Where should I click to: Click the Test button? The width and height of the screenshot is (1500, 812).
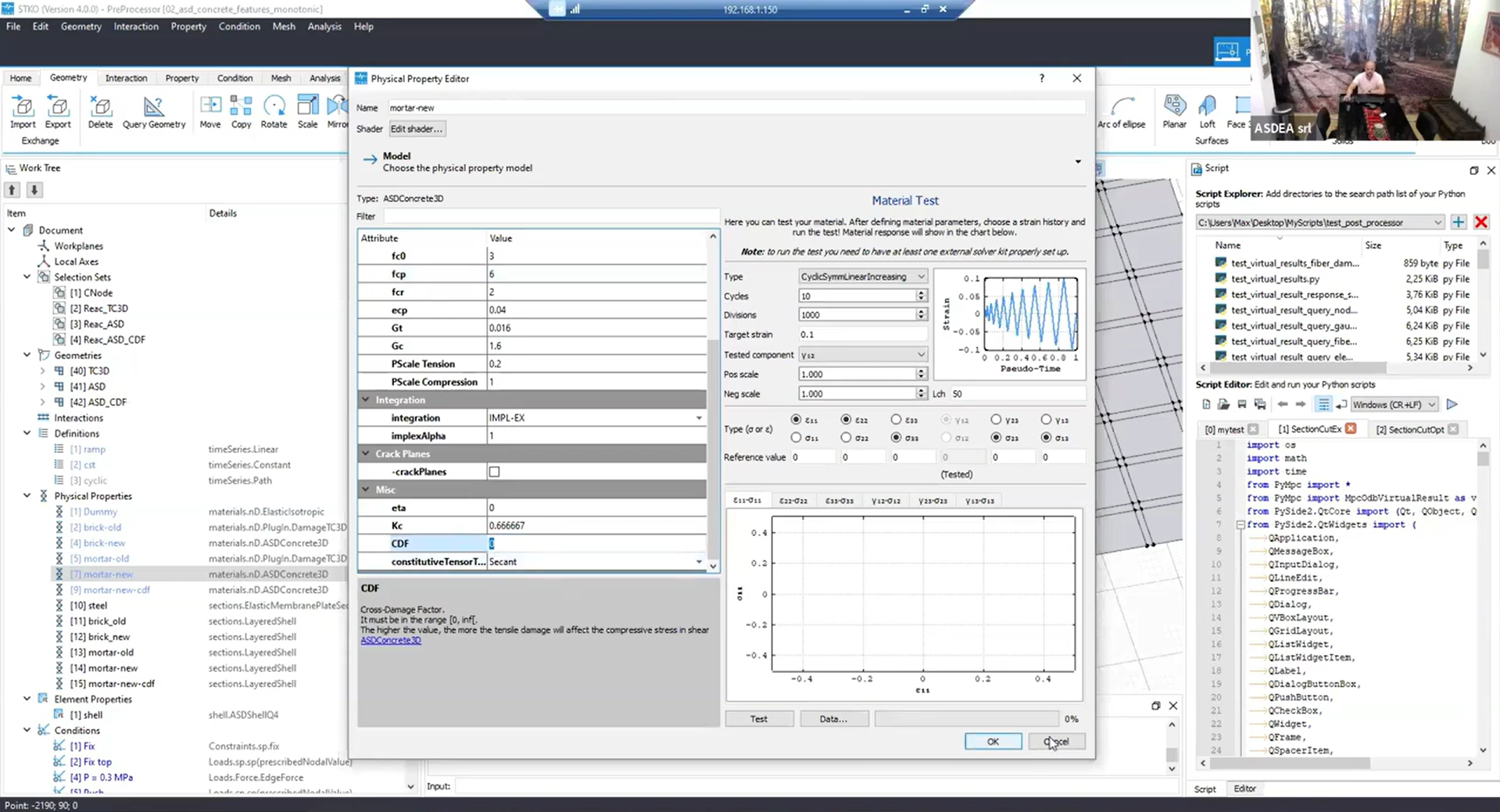point(758,719)
